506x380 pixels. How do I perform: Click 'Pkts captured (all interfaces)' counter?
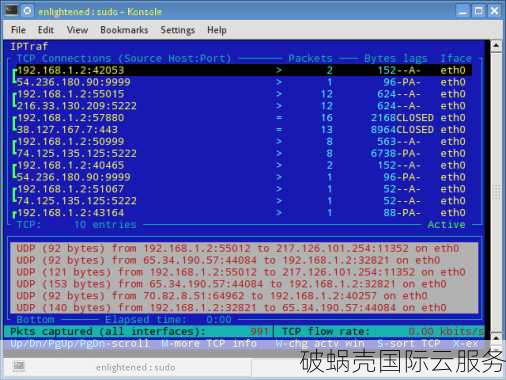click(140, 332)
